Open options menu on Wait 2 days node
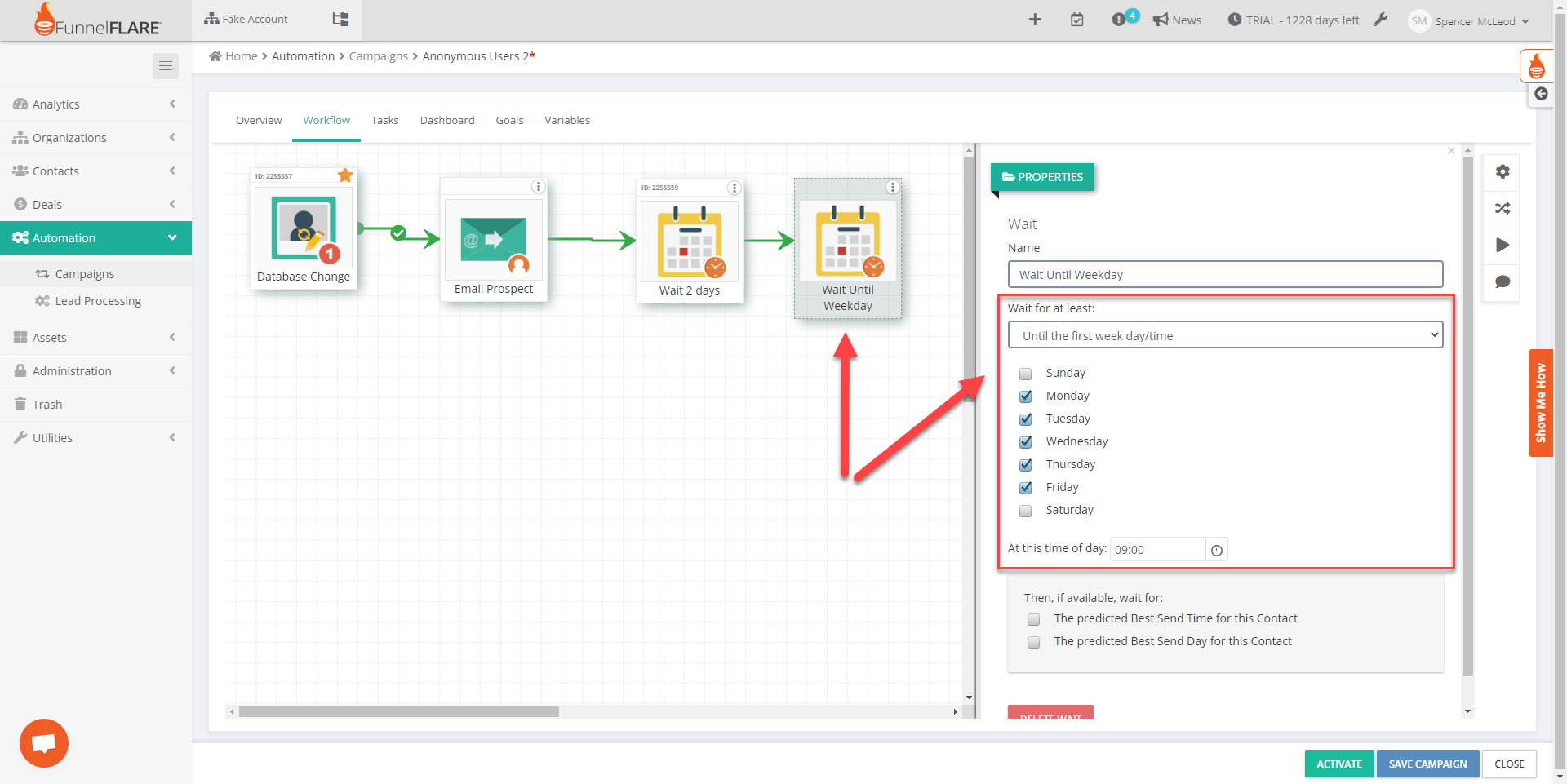The height and width of the screenshot is (784, 1567). coord(735,188)
